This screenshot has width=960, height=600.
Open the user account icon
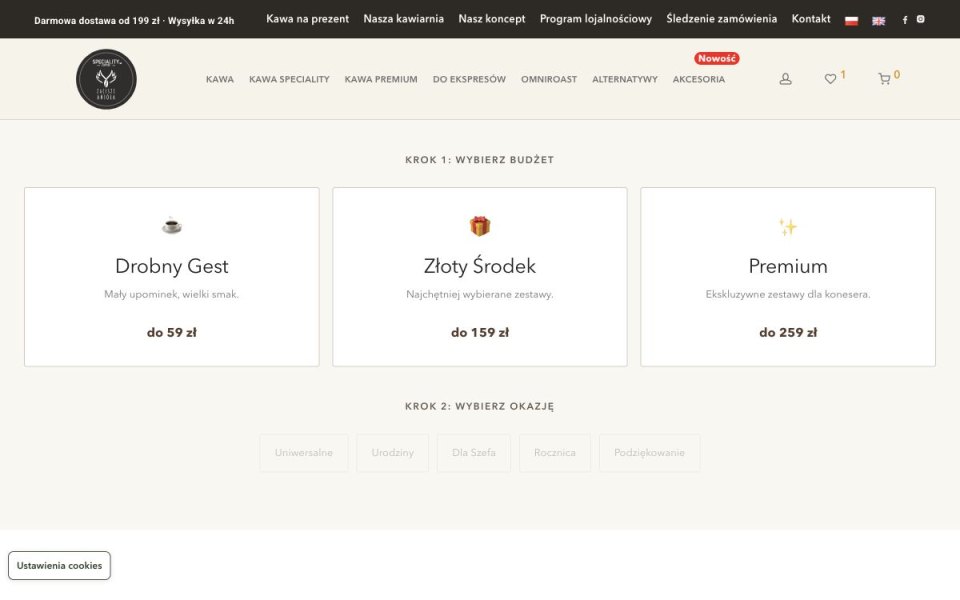coord(786,79)
